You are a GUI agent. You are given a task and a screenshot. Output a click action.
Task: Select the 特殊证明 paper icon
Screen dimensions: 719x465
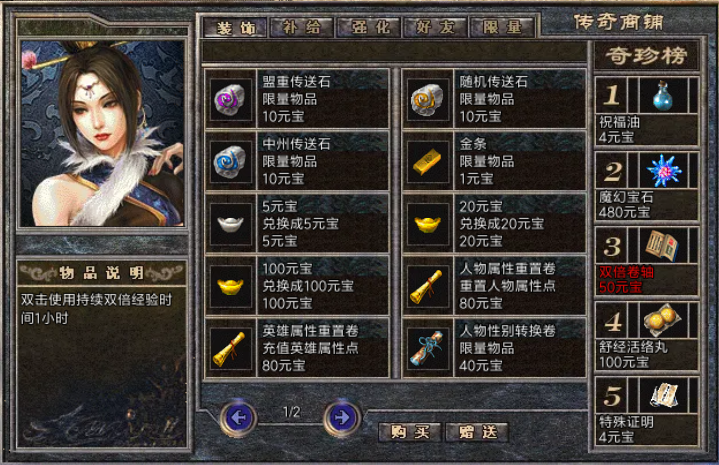tap(663, 395)
